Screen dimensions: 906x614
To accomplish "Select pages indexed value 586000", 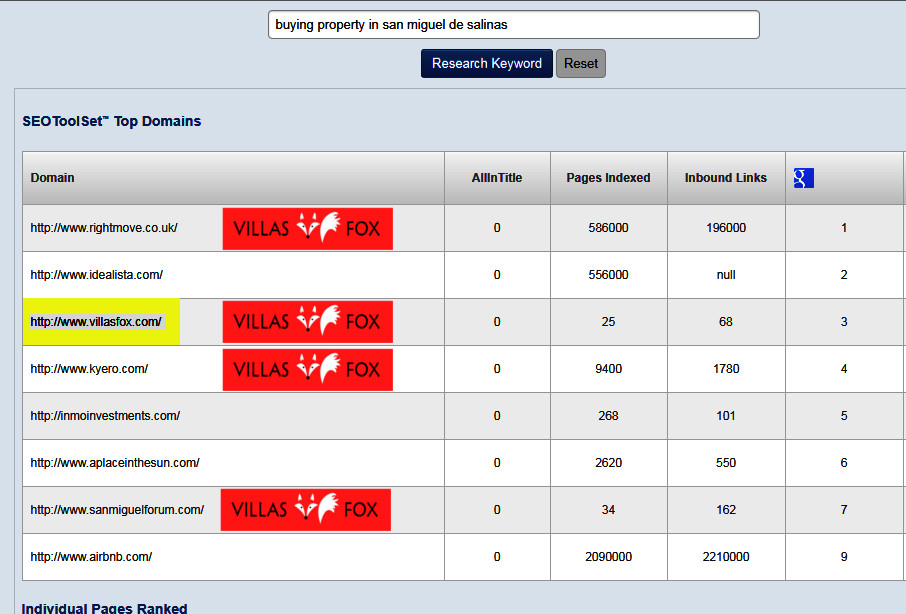I will (608, 228).
